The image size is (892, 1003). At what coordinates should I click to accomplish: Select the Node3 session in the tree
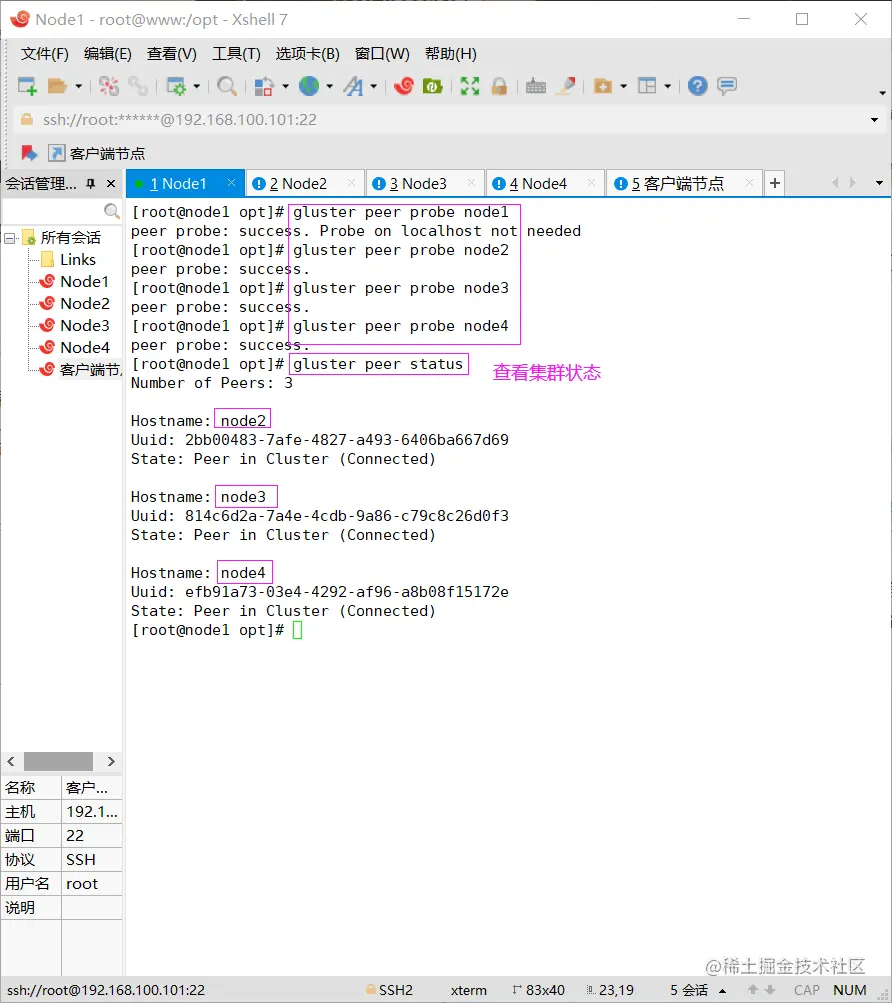coord(74,326)
